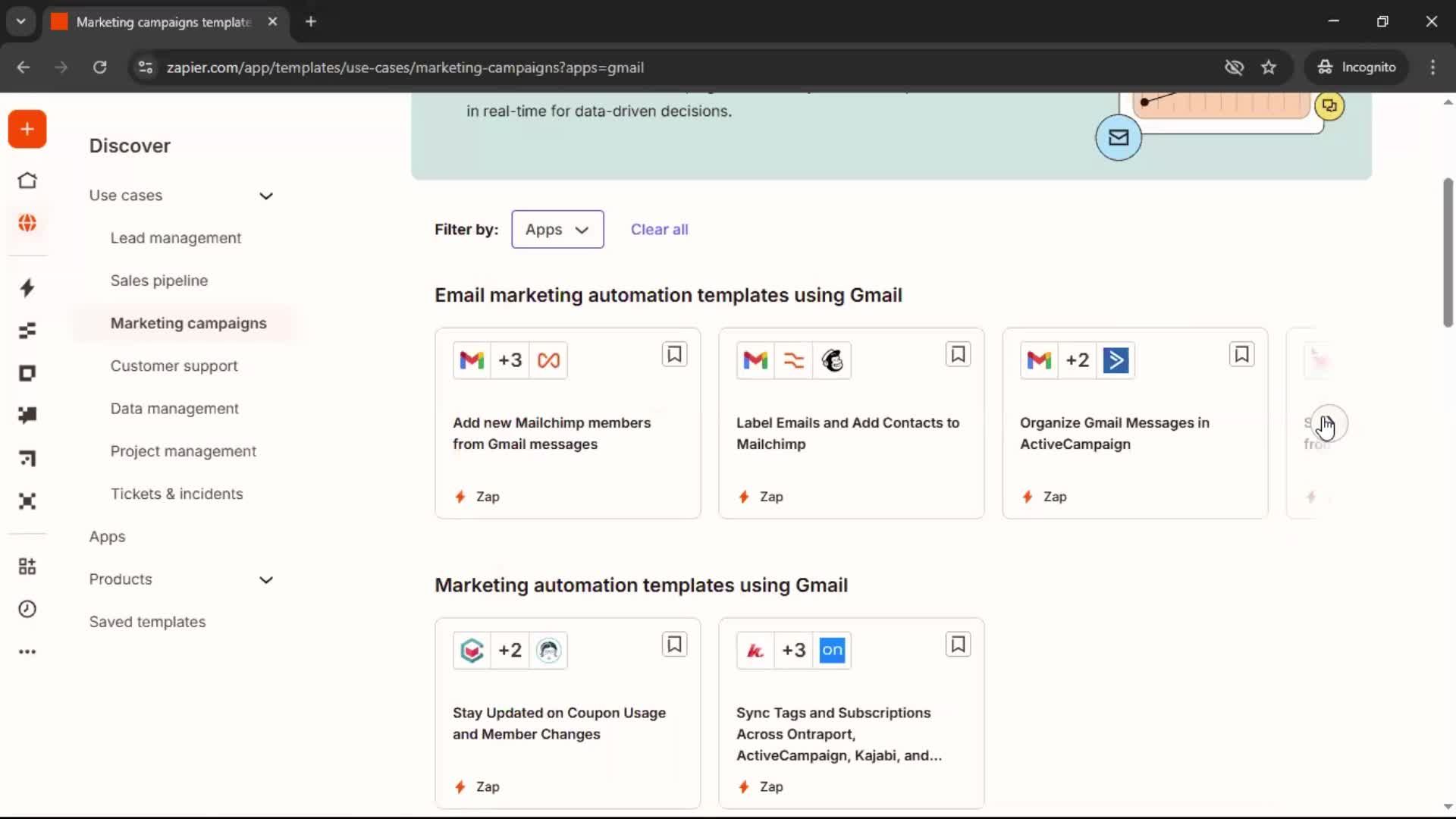This screenshot has height=819, width=1456.
Task: Open the browser tab list dropdown
Action: [21, 21]
